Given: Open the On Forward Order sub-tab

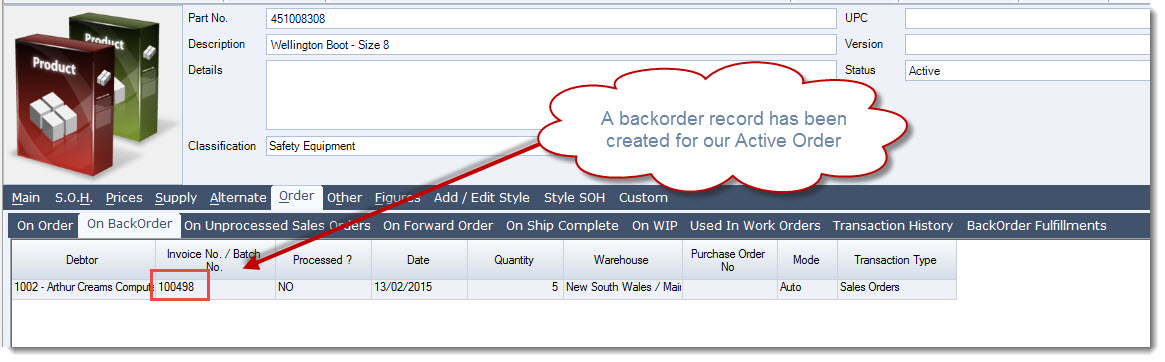Looking at the screenshot, I should (x=438, y=225).
